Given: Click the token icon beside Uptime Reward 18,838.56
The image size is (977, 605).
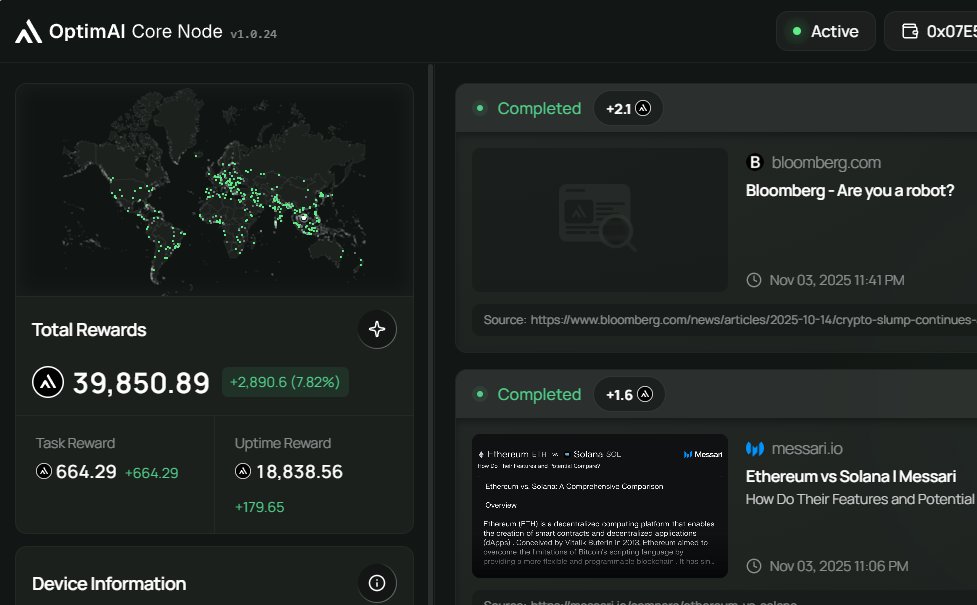Looking at the screenshot, I should [243, 471].
